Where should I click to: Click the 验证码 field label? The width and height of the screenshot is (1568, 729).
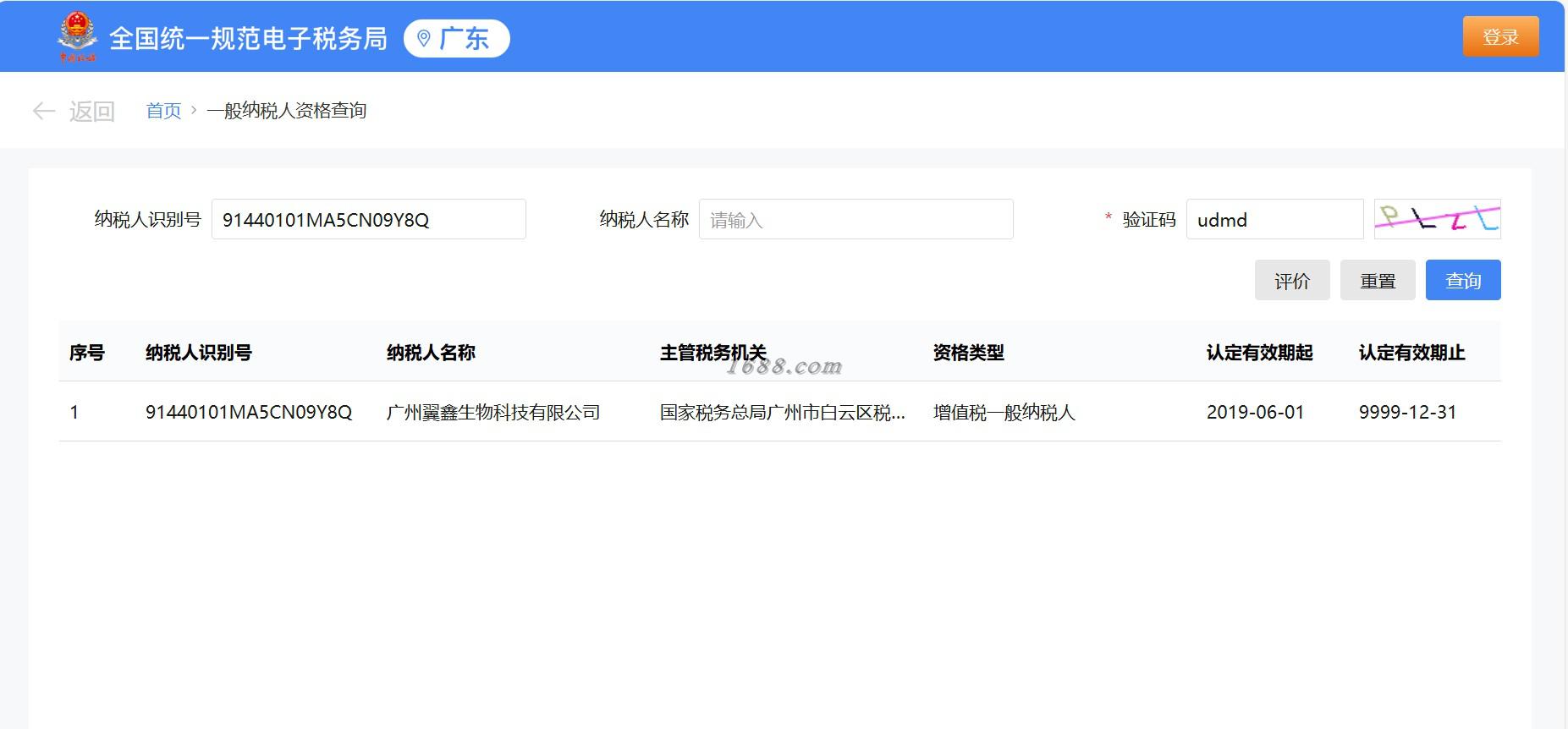(1149, 220)
